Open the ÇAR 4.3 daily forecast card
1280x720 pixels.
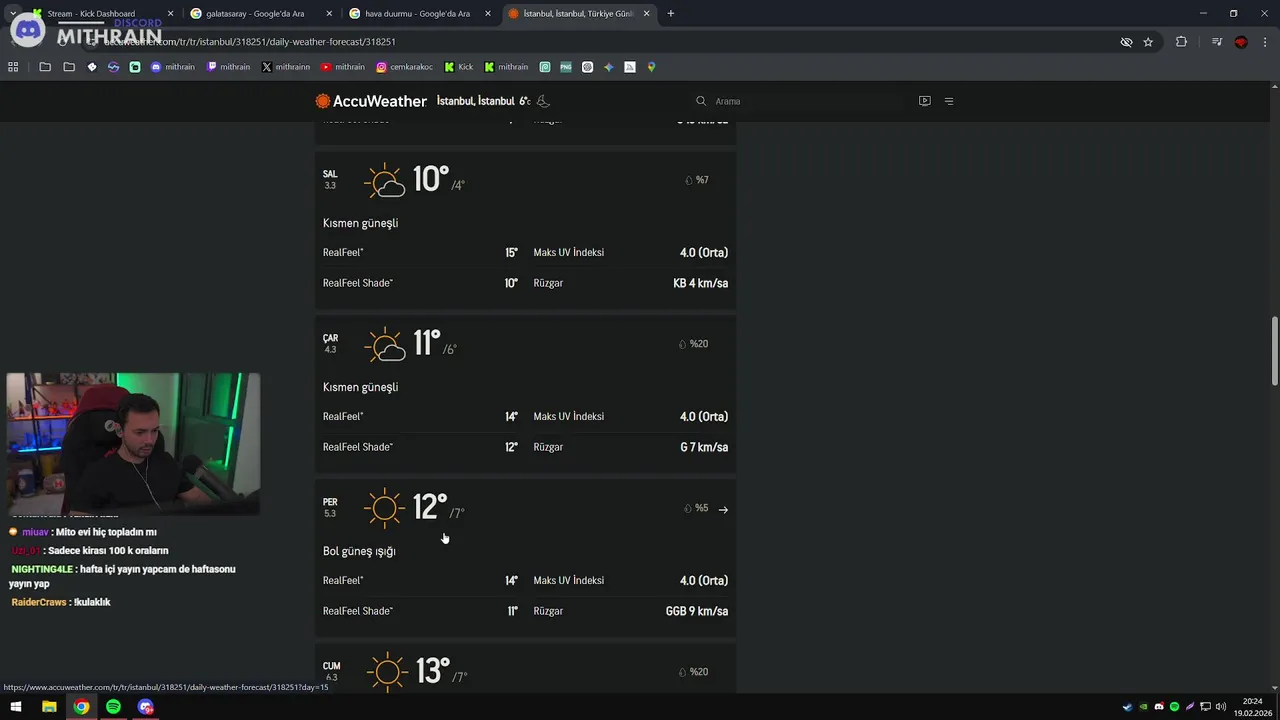click(525, 393)
